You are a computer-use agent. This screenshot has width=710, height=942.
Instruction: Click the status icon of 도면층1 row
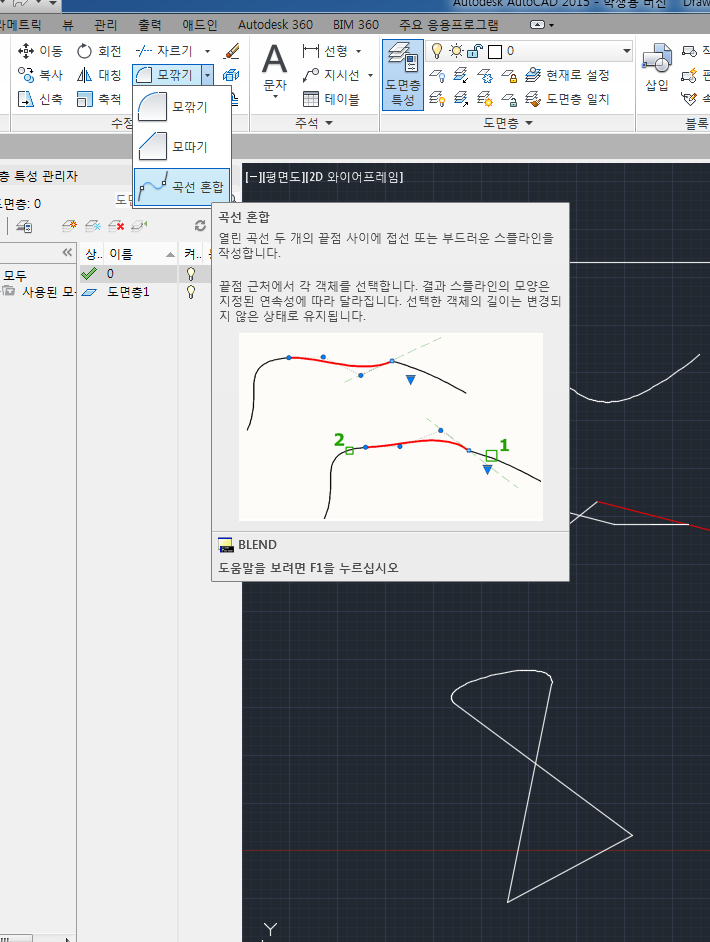click(x=89, y=293)
